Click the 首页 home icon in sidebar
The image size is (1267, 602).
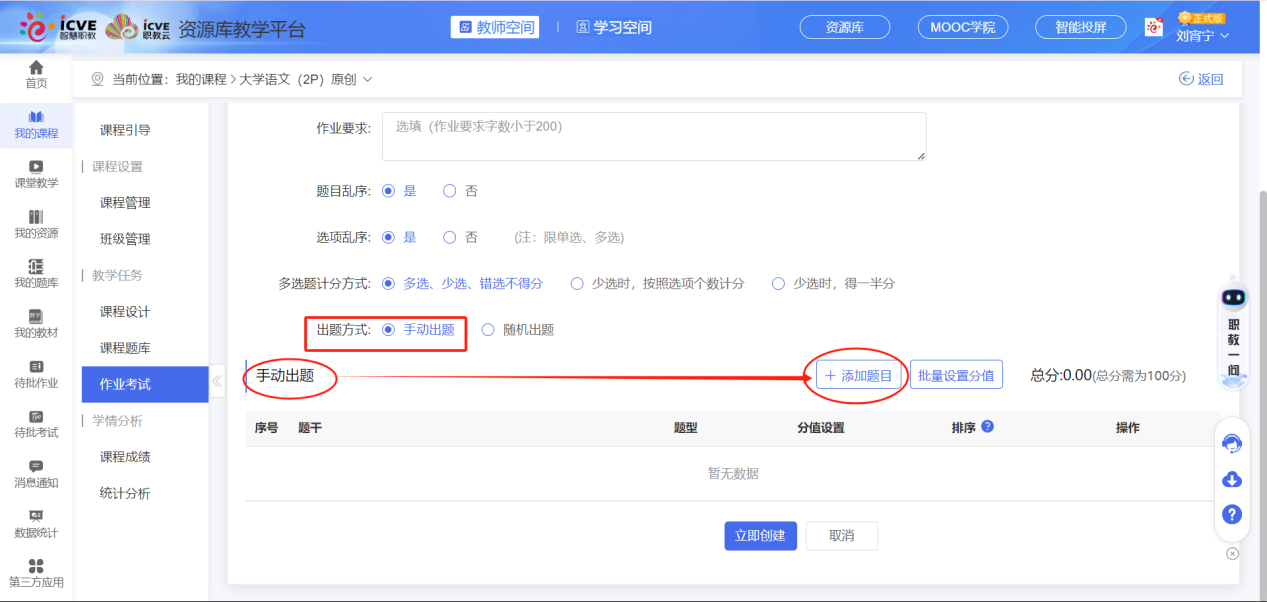36,68
